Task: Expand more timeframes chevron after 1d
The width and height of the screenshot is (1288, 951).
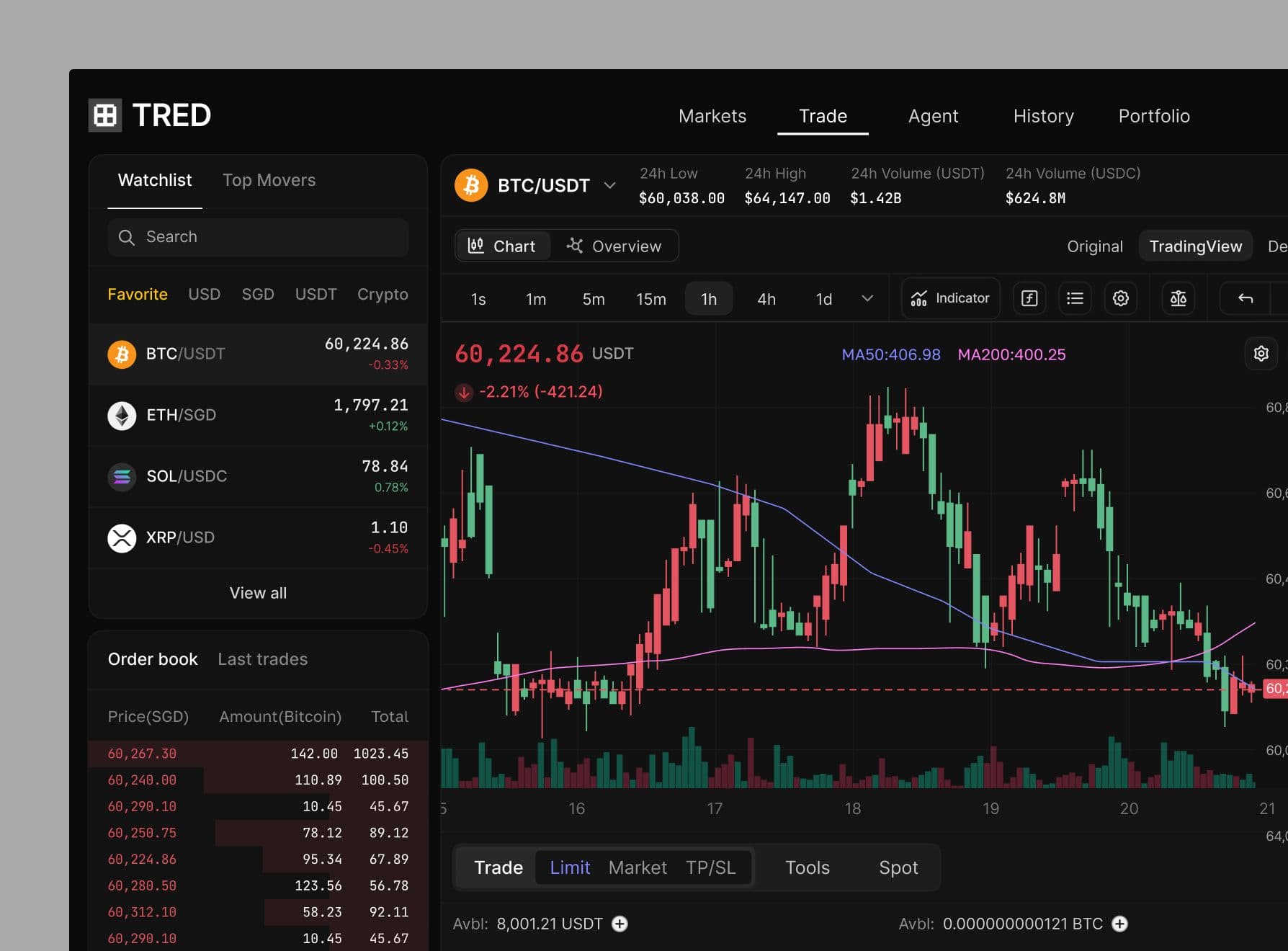Action: pyautogui.click(x=867, y=298)
